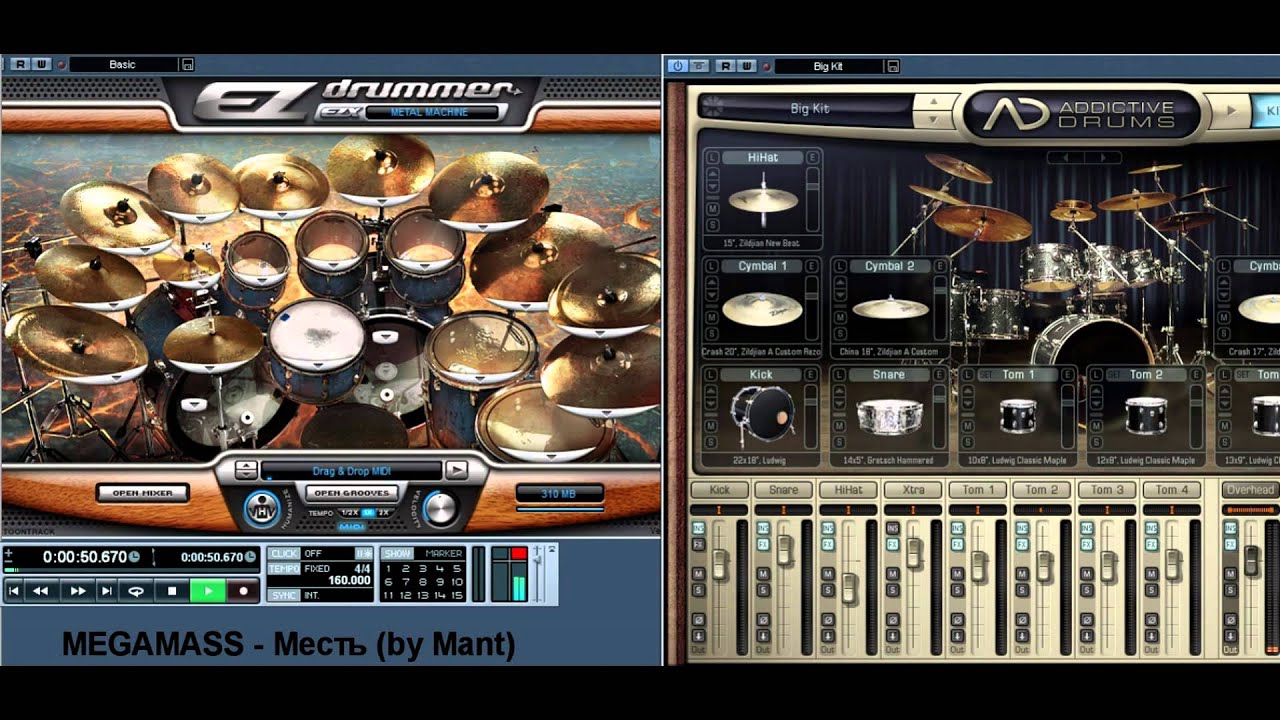Screen dimensions: 1280x720
Task: Rewind the transport
Action: point(41,591)
